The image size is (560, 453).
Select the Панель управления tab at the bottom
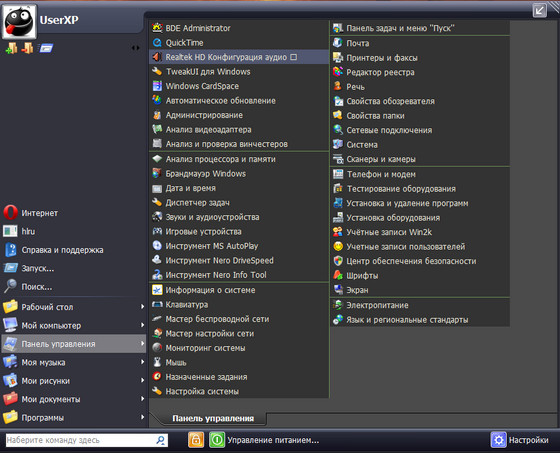click(213, 418)
